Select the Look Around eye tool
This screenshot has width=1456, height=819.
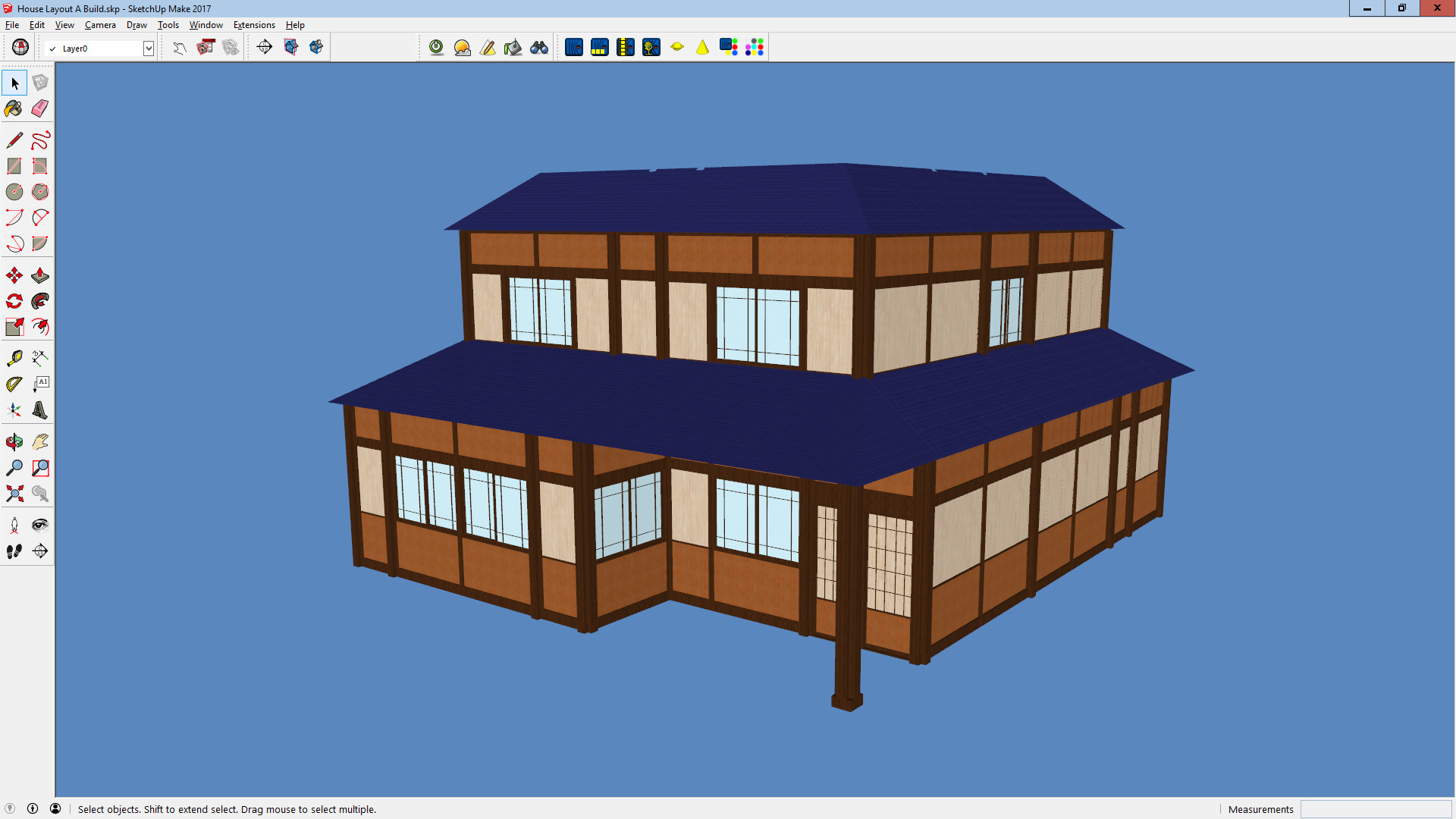(39, 524)
